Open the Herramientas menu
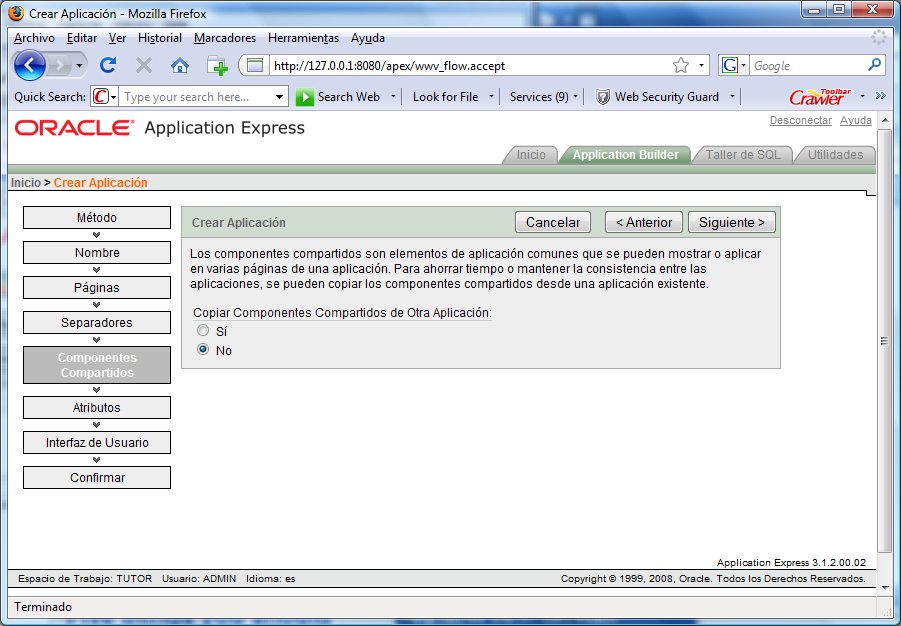Screen dimensions: 901x626 coord(303,38)
